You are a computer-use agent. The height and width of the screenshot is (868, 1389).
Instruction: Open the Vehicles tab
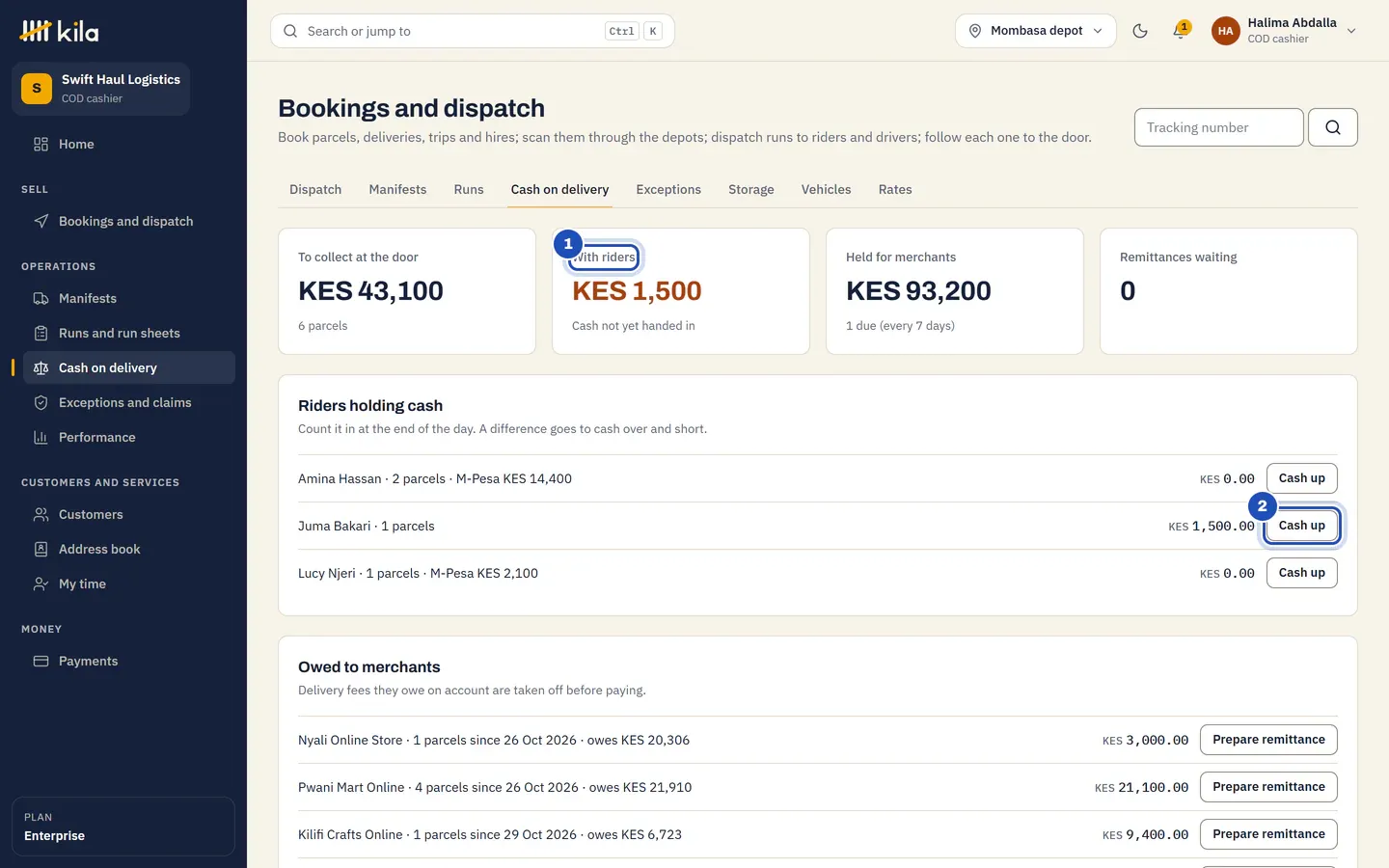pyautogui.click(x=826, y=189)
